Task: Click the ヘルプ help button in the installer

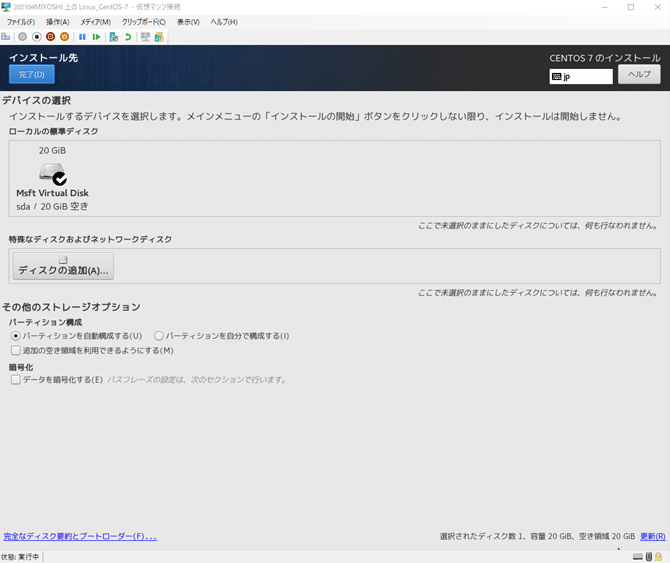Action: [639, 74]
